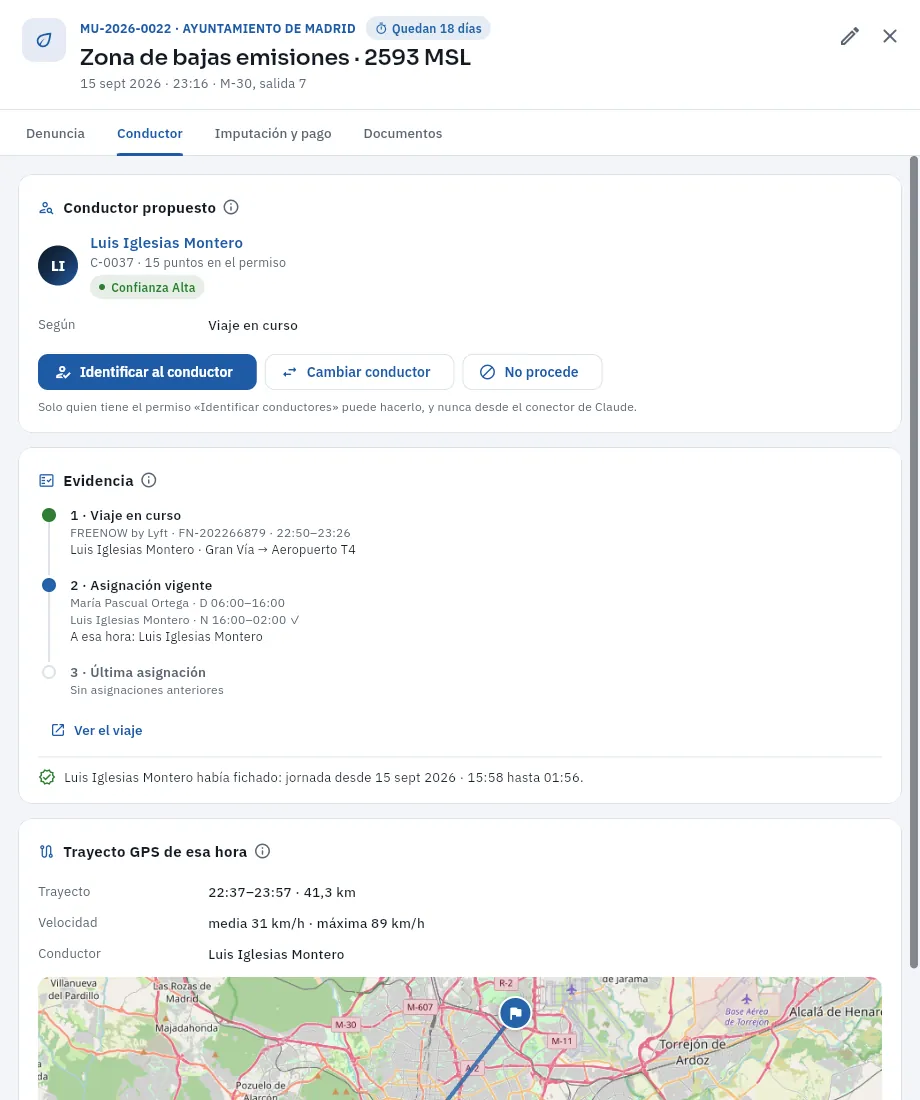Screen dimensions: 920x1100
Task: Click 'Cambiar conductor' button
Action: coord(359,372)
